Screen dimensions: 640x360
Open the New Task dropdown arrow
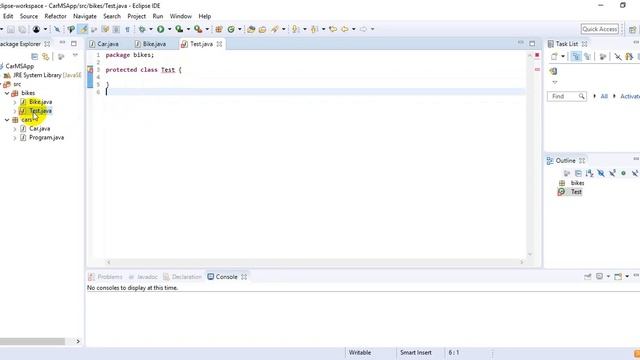click(563, 57)
